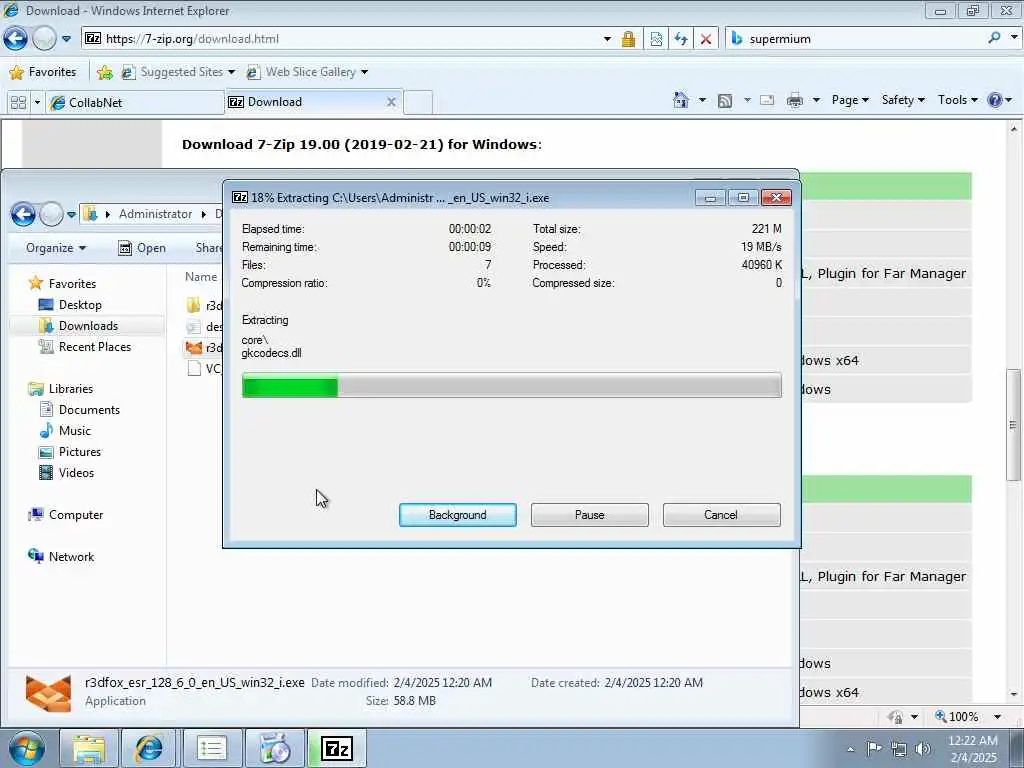
Task: Select Pictures library
Action: point(69,452)
